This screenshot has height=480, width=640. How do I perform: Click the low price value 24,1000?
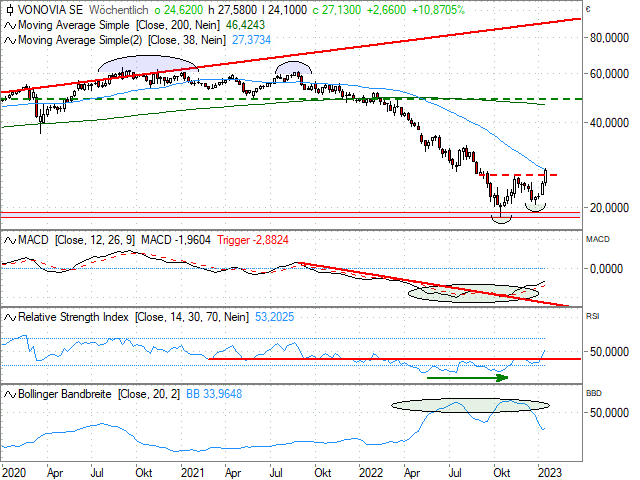(x=287, y=10)
